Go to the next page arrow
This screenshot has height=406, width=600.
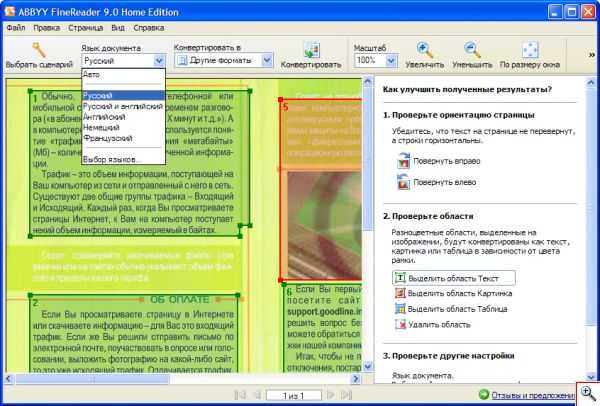coord(331,395)
